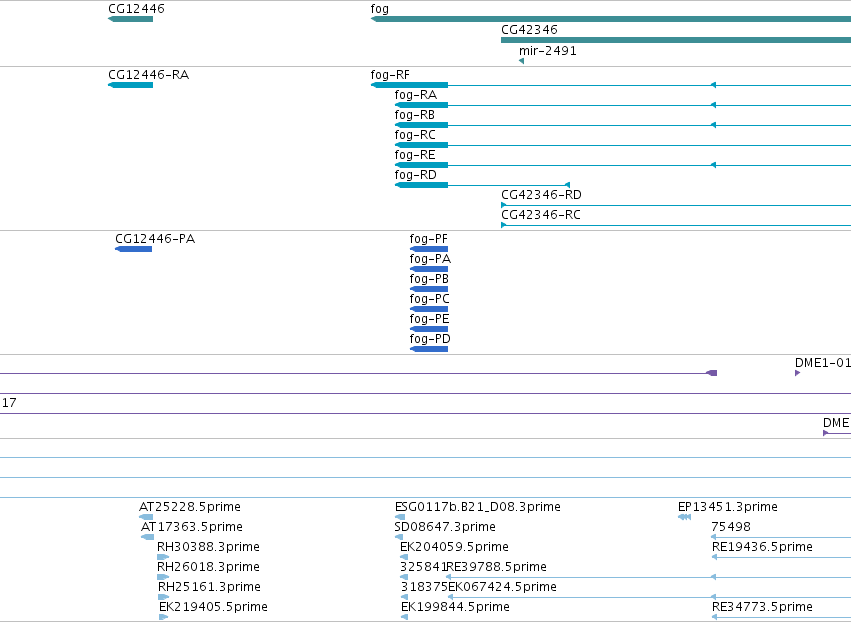Select the RH25161.3prime EST label
Viewport: 851px width, 622px height.
[209, 587]
